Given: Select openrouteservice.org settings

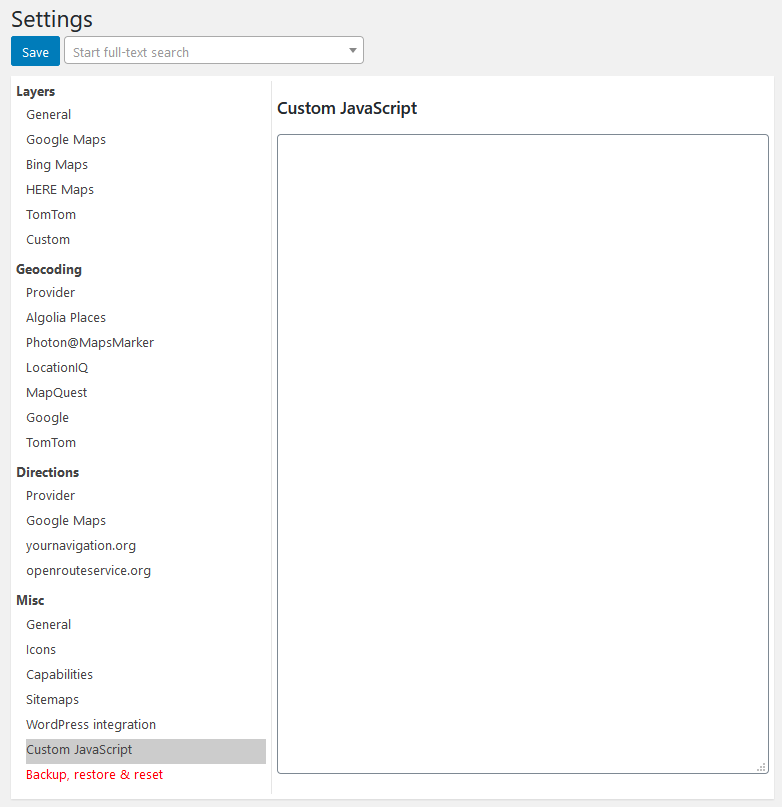Looking at the screenshot, I should pos(89,571).
